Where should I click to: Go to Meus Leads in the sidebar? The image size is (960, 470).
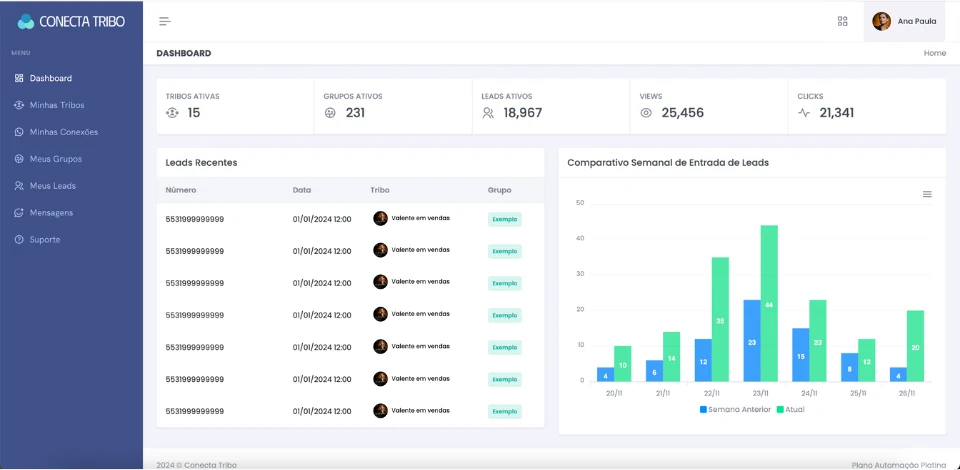(52, 186)
